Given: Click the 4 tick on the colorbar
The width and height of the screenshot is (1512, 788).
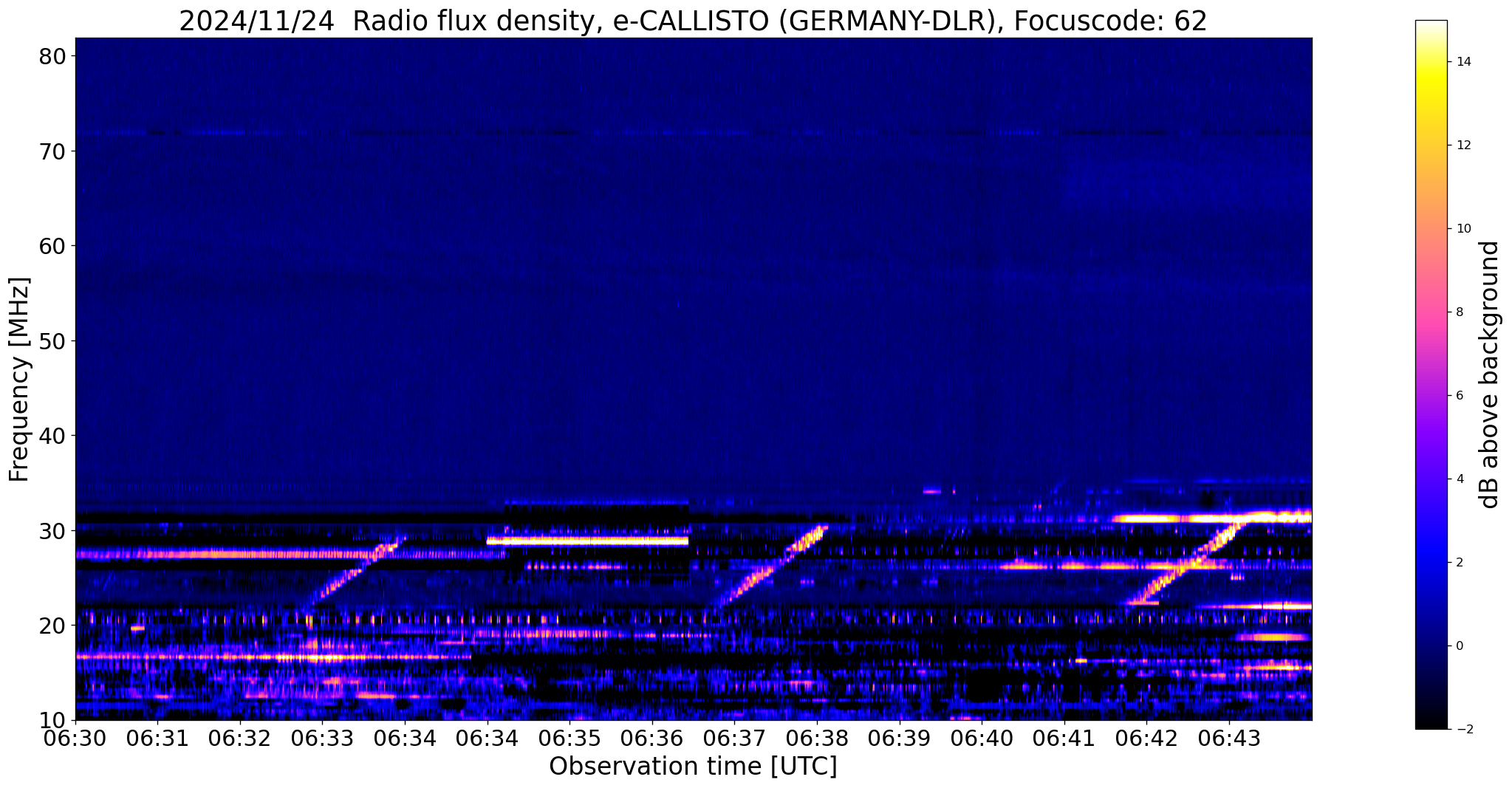Looking at the screenshot, I should (x=1459, y=479).
